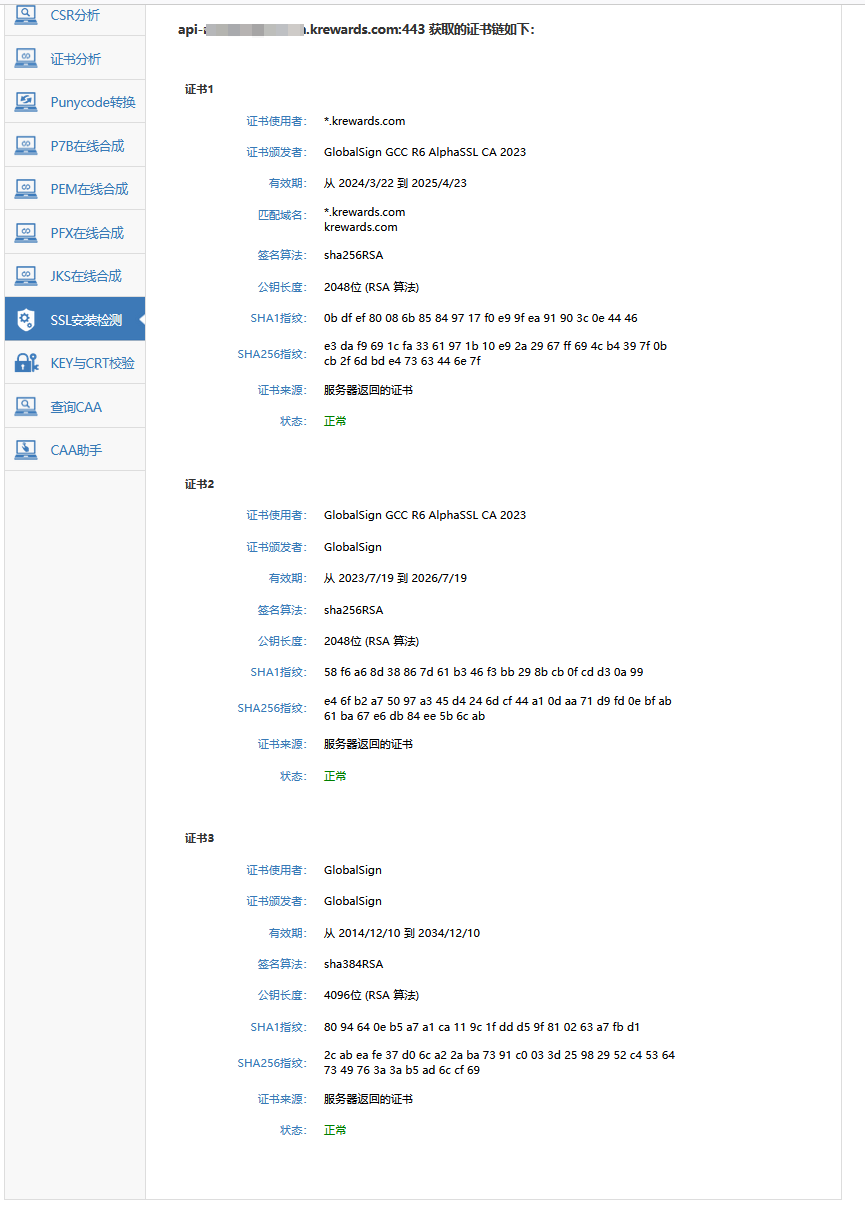Click the 证书3 section heading
The width and height of the screenshot is (865, 1214).
[199, 838]
